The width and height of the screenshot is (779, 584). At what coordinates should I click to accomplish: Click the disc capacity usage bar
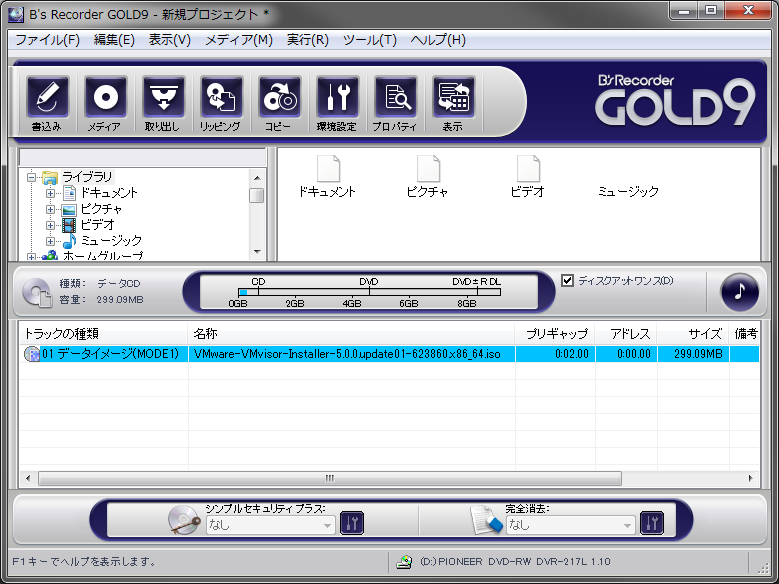click(x=369, y=292)
